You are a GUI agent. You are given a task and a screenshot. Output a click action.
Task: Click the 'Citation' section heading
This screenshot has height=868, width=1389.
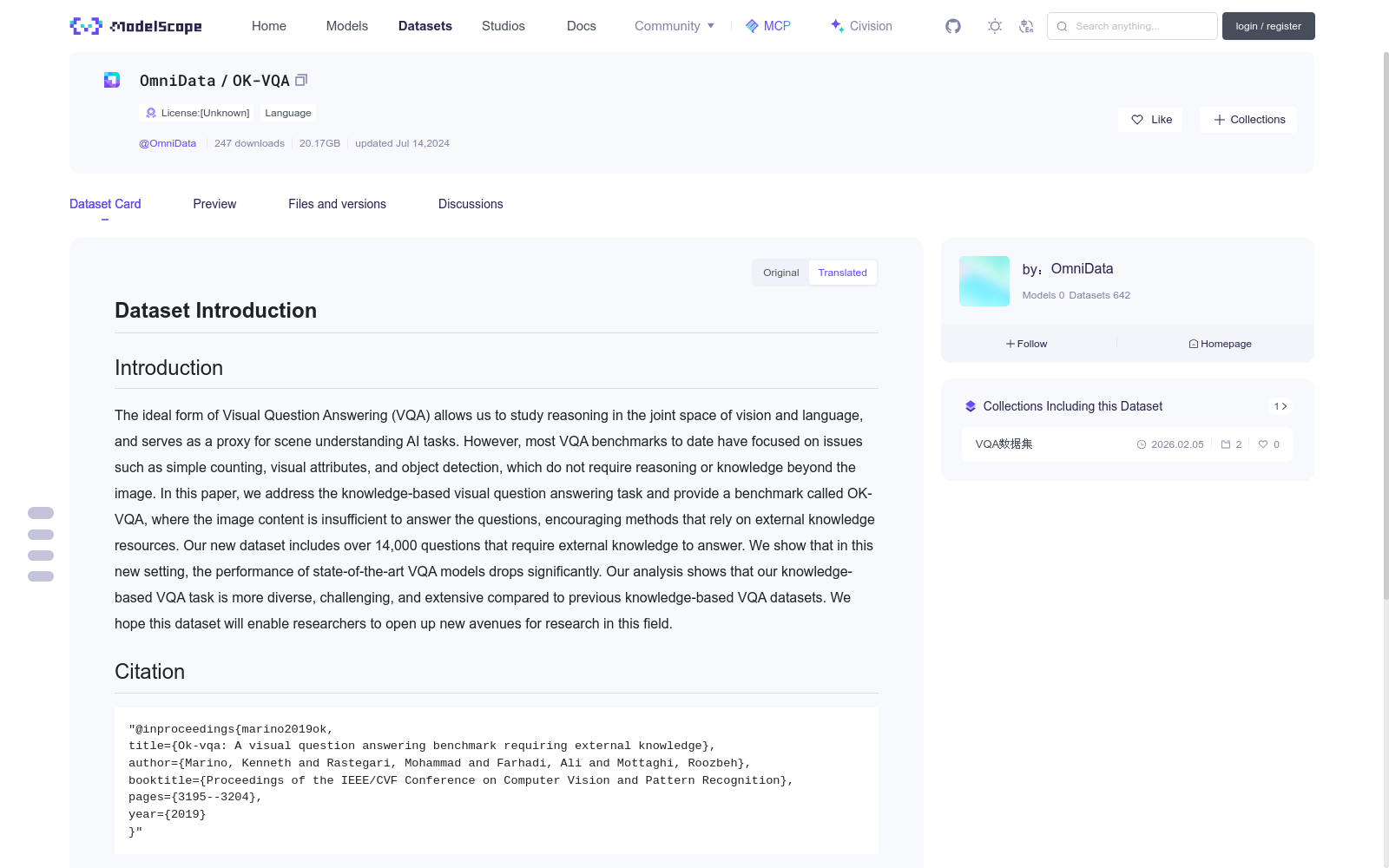(150, 672)
